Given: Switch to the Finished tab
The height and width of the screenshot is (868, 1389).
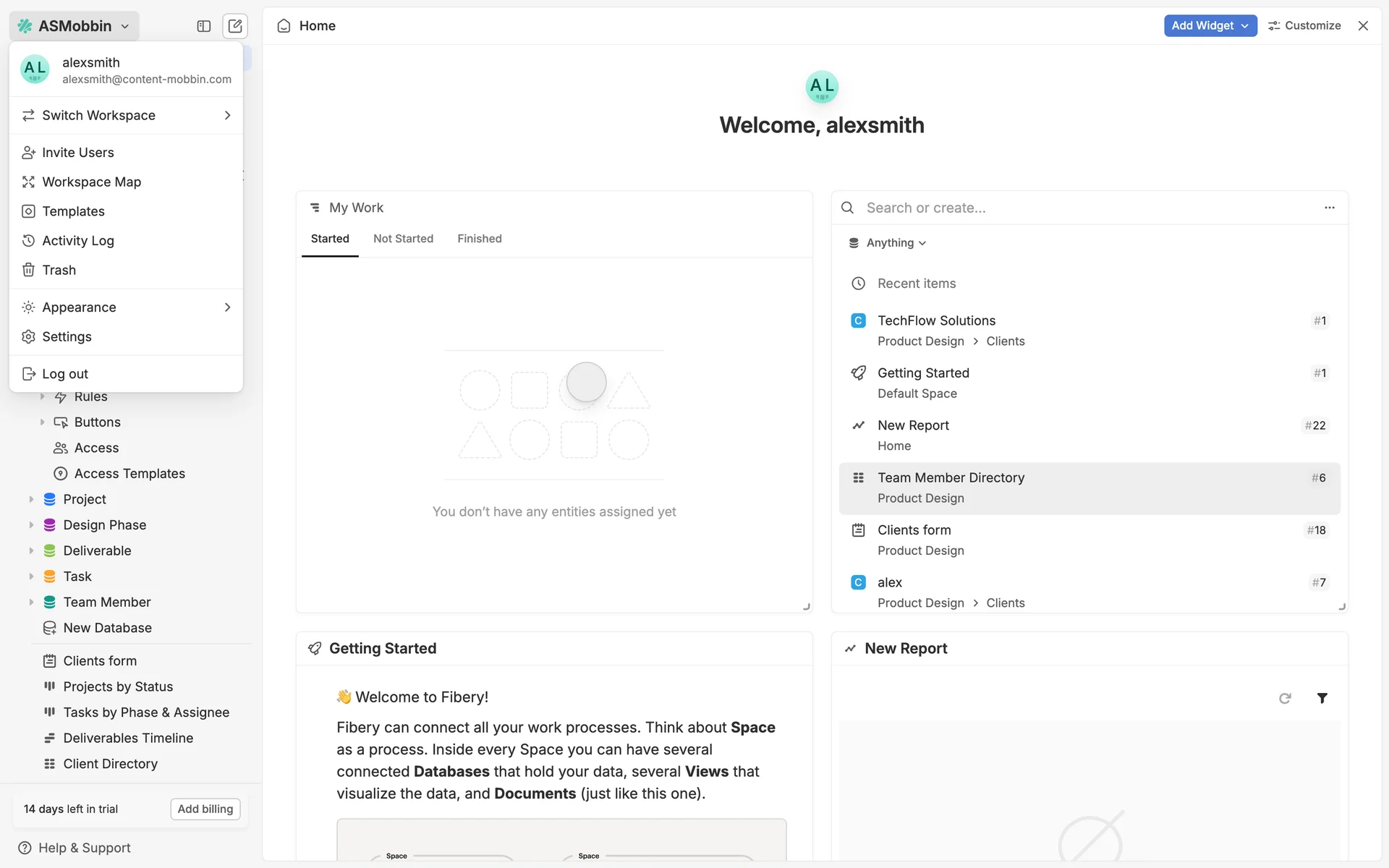Looking at the screenshot, I should [479, 239].
